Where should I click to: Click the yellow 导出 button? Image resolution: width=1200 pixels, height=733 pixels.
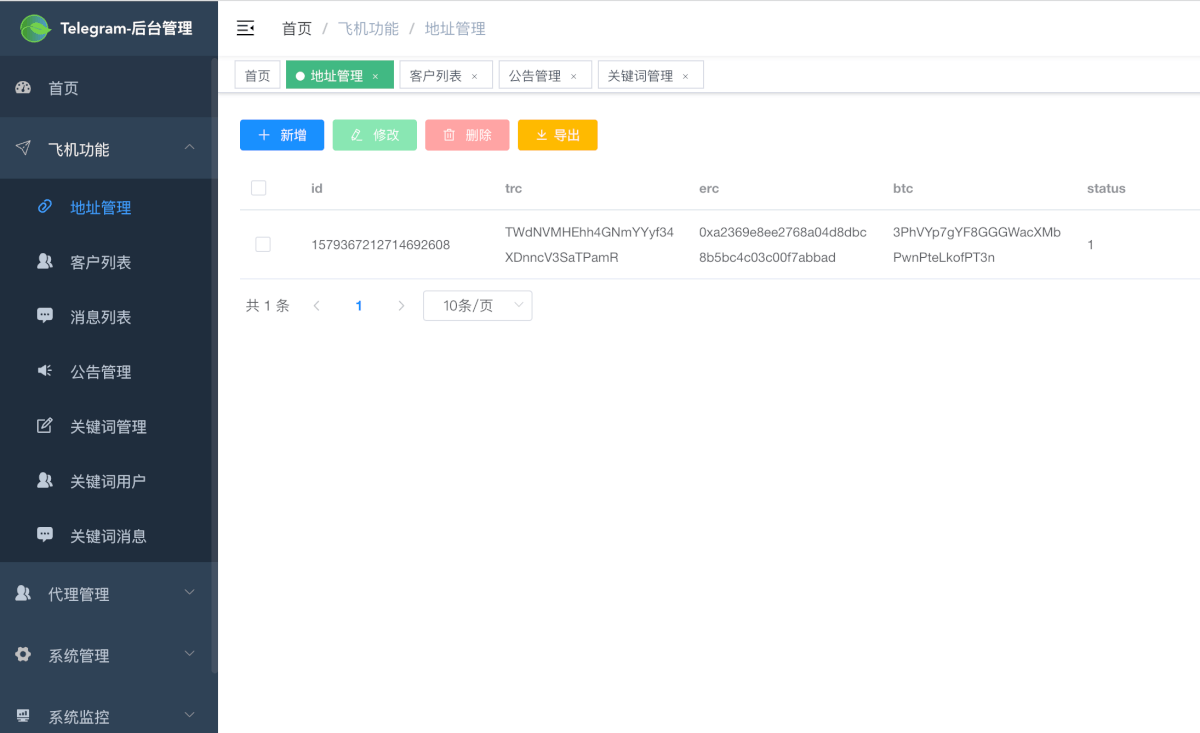pos(557,135)
